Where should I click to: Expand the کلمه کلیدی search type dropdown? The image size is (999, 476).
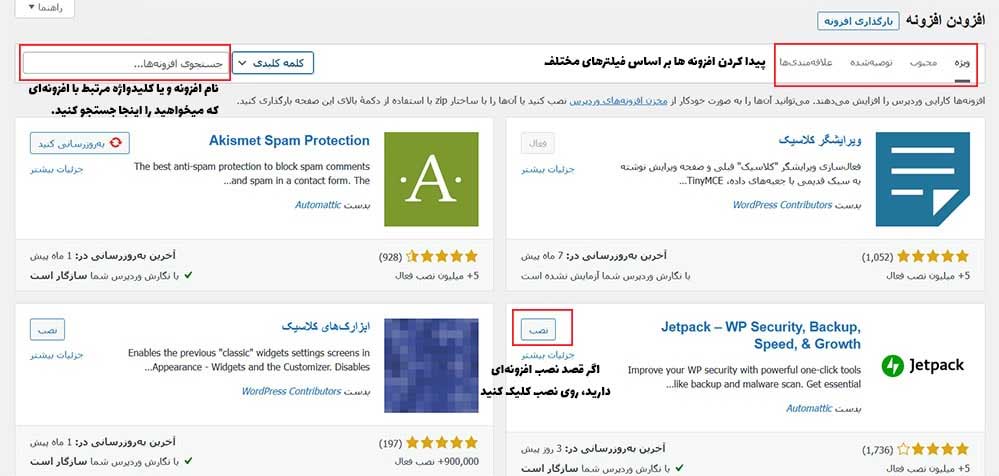click(x=273, y=63)
